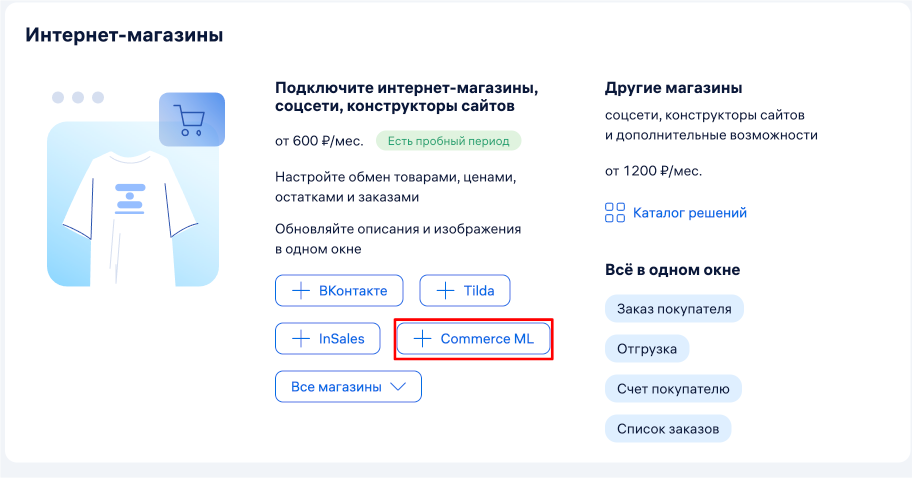
Task: Click the shopping cart icon in illustration
Action: [x=191, y=121]
